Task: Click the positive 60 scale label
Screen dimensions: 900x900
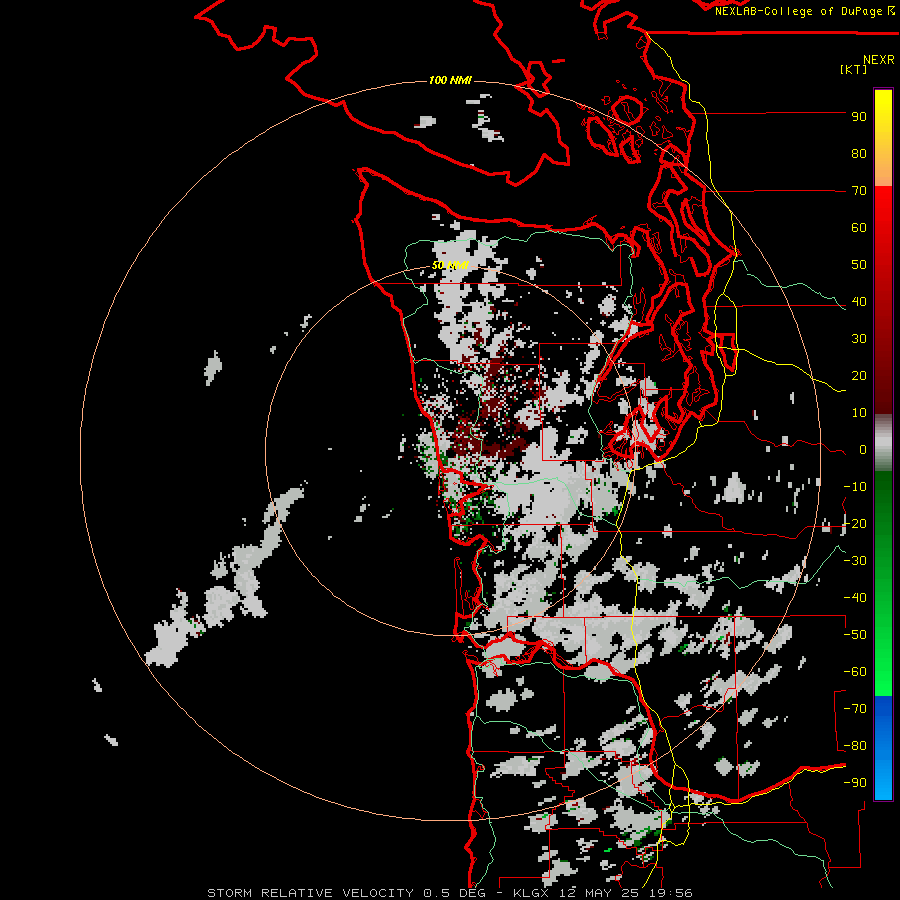Action: tap(859, 228)
